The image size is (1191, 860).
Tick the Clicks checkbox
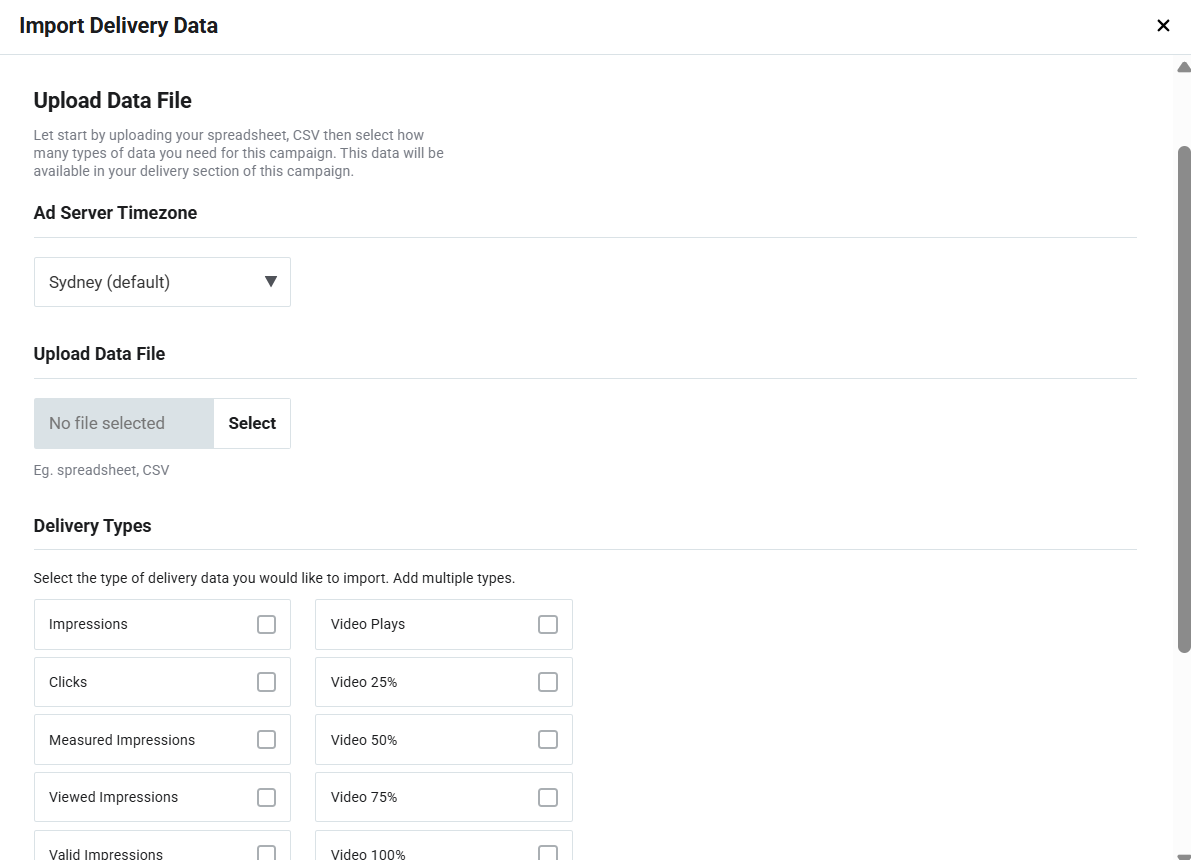tap(266, 682)
